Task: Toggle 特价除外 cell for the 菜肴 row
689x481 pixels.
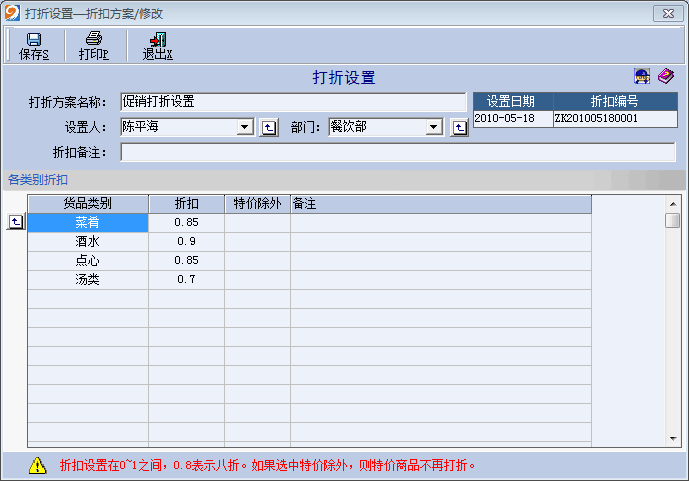Action: point(257,222)
